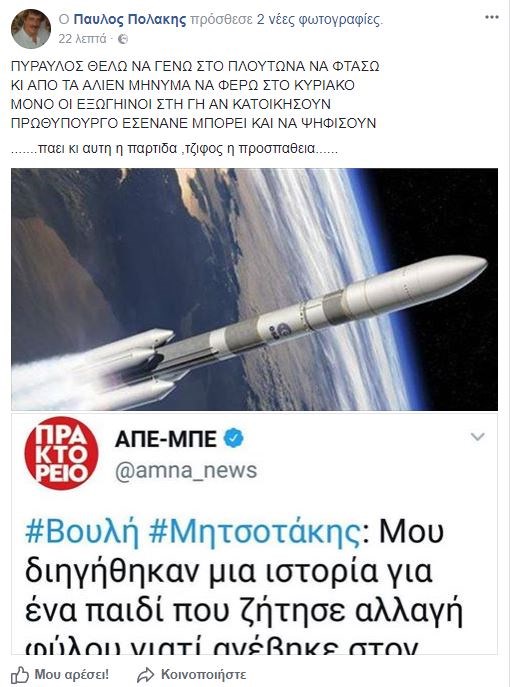Click the ΑΠΕ-ΜΠΕ verified badge icon
Screen dimensions: 510x687
point(234,438)
